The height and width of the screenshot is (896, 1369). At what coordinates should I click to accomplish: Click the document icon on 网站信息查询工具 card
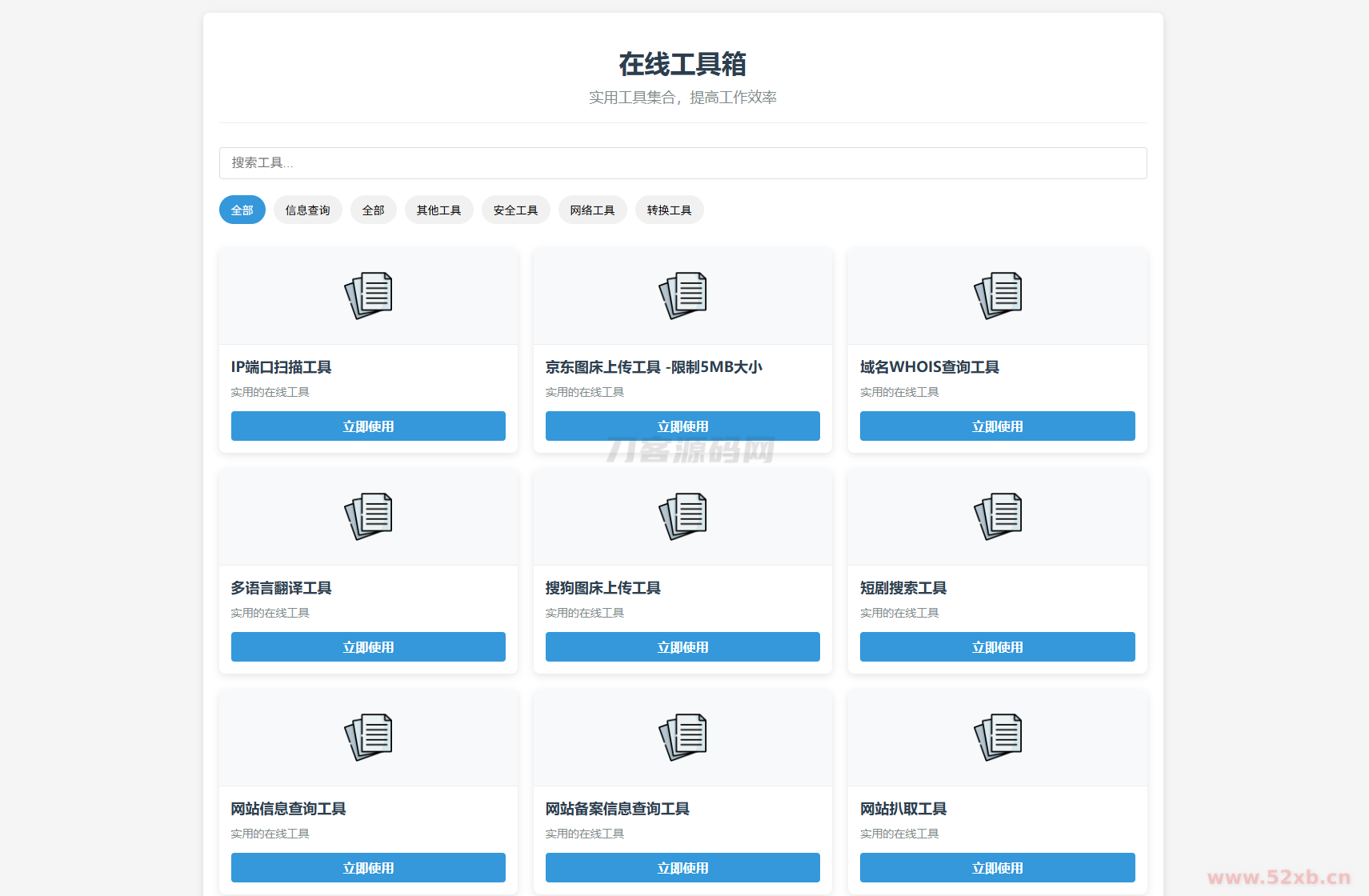pos(367,737)
